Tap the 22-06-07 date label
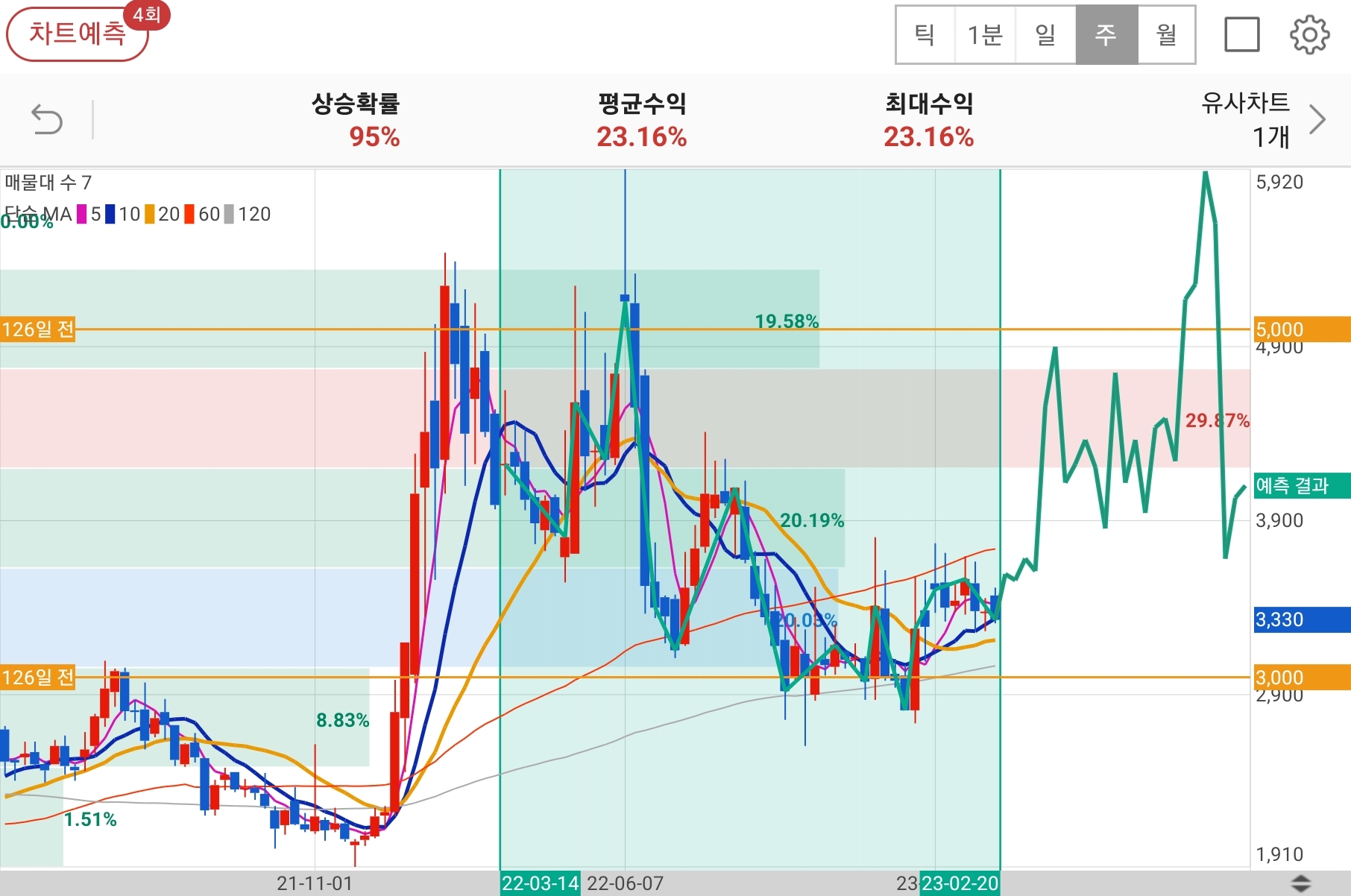 pyautogui.click(x=625, y=883)
